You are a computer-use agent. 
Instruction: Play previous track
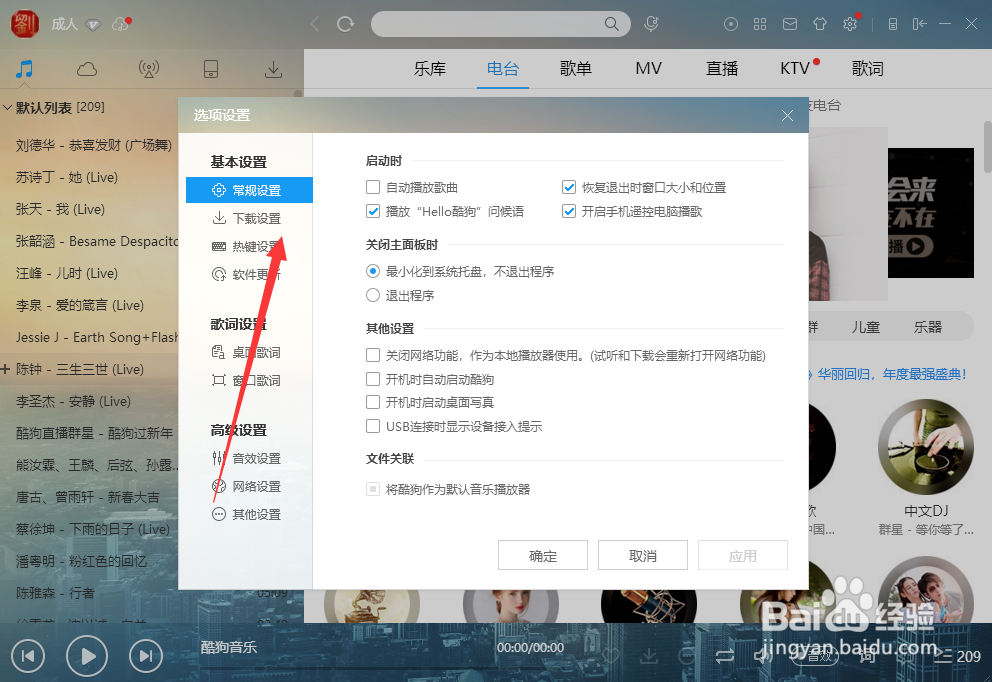28,656
